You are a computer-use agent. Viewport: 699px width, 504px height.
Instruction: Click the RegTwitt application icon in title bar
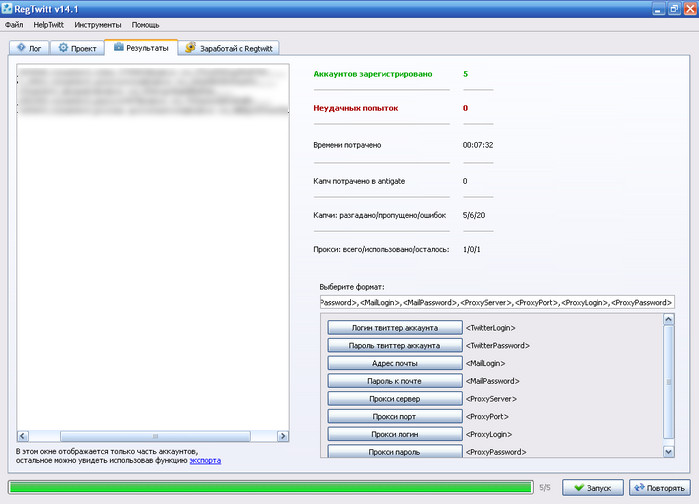coord(7,8)
